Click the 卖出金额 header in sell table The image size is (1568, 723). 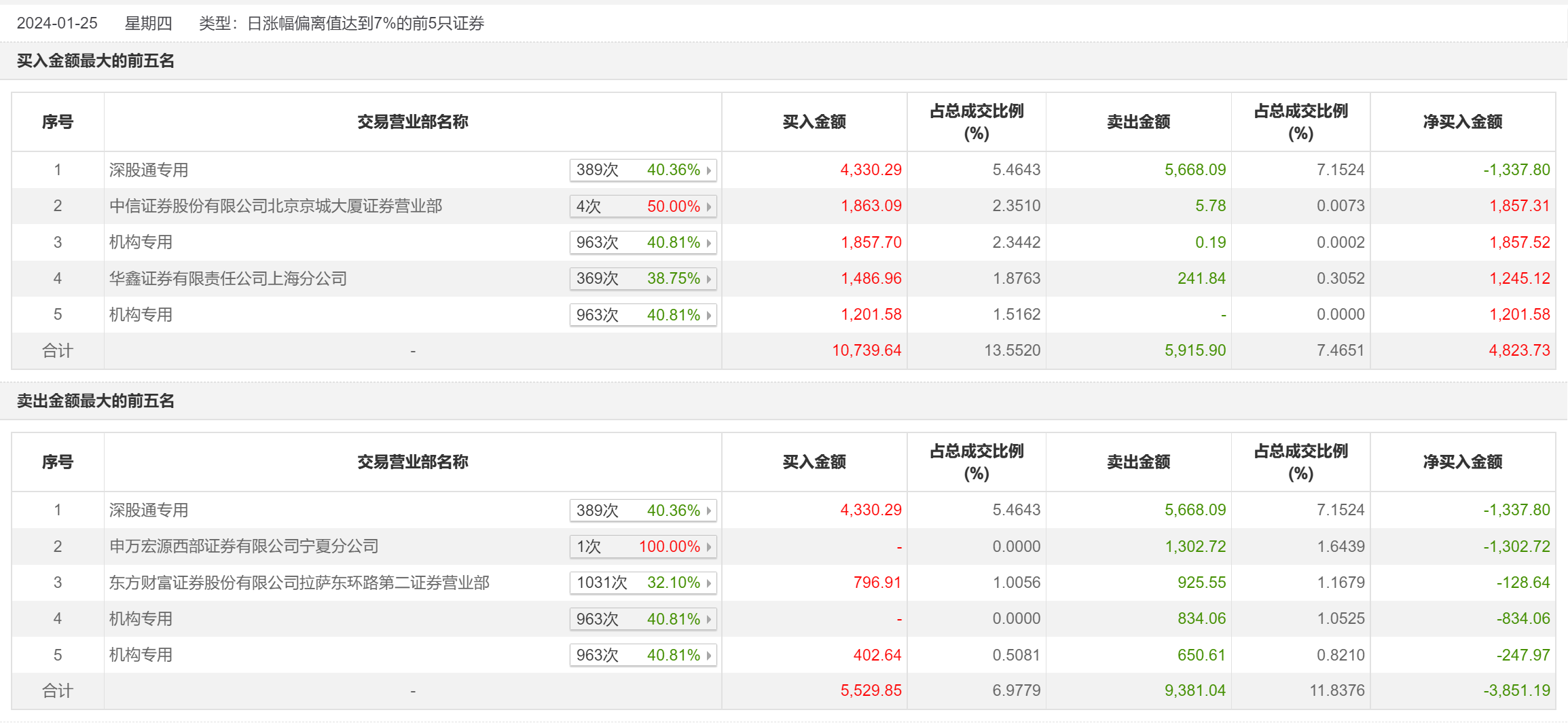click(x=1138, y=462)
